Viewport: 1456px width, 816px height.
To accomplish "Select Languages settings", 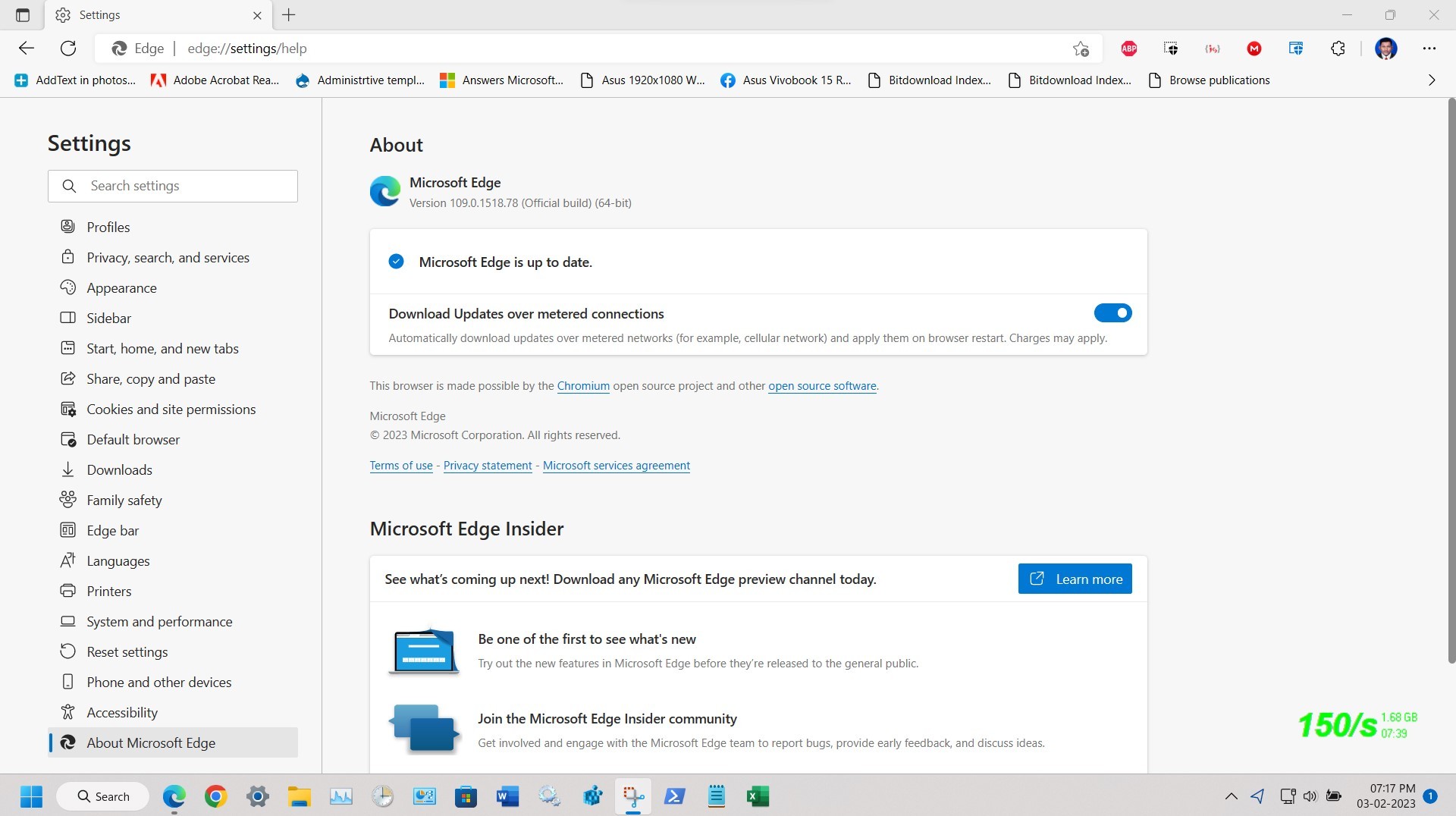I will pyautogui.click(x=173, y=560).
